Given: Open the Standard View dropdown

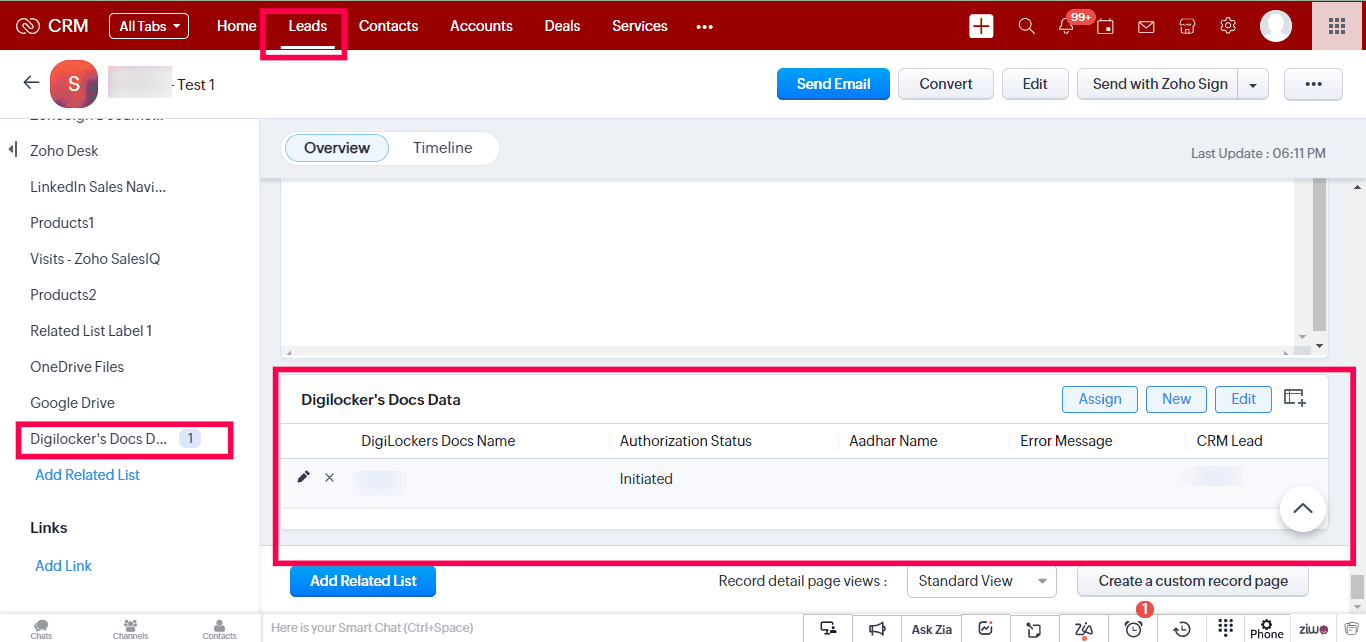Looking at the screenshot, I should pyautogui.click(x=981, y=581).
